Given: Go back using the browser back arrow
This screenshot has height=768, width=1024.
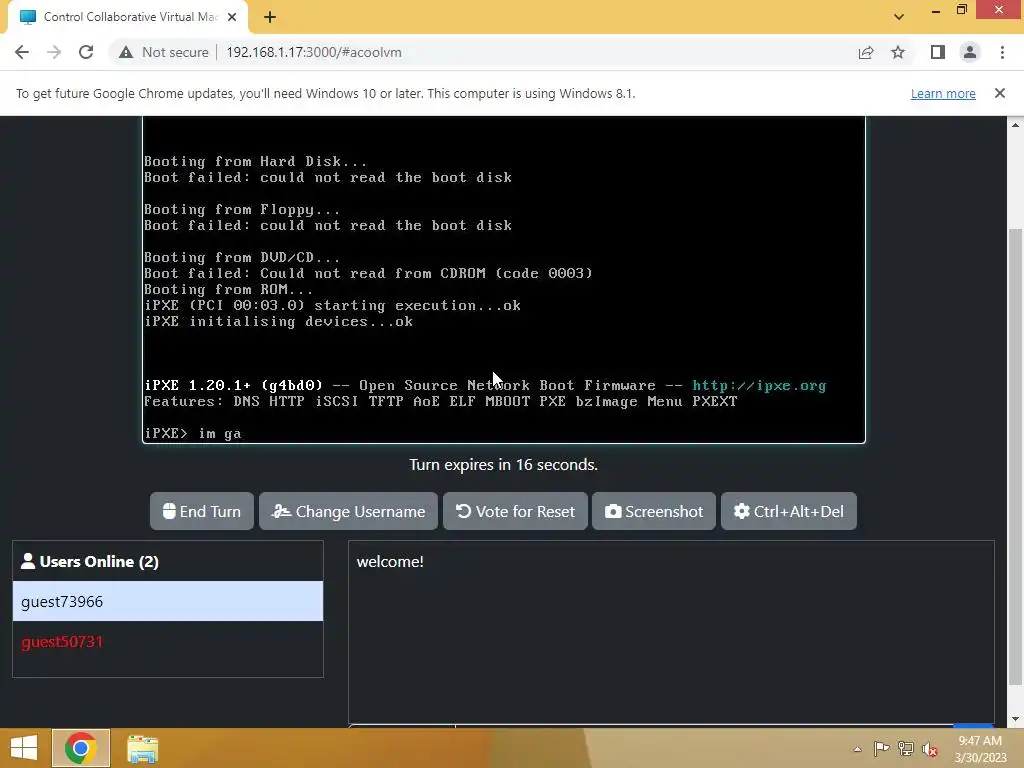Looking at the screenshot, I should [x=22, y=52].
